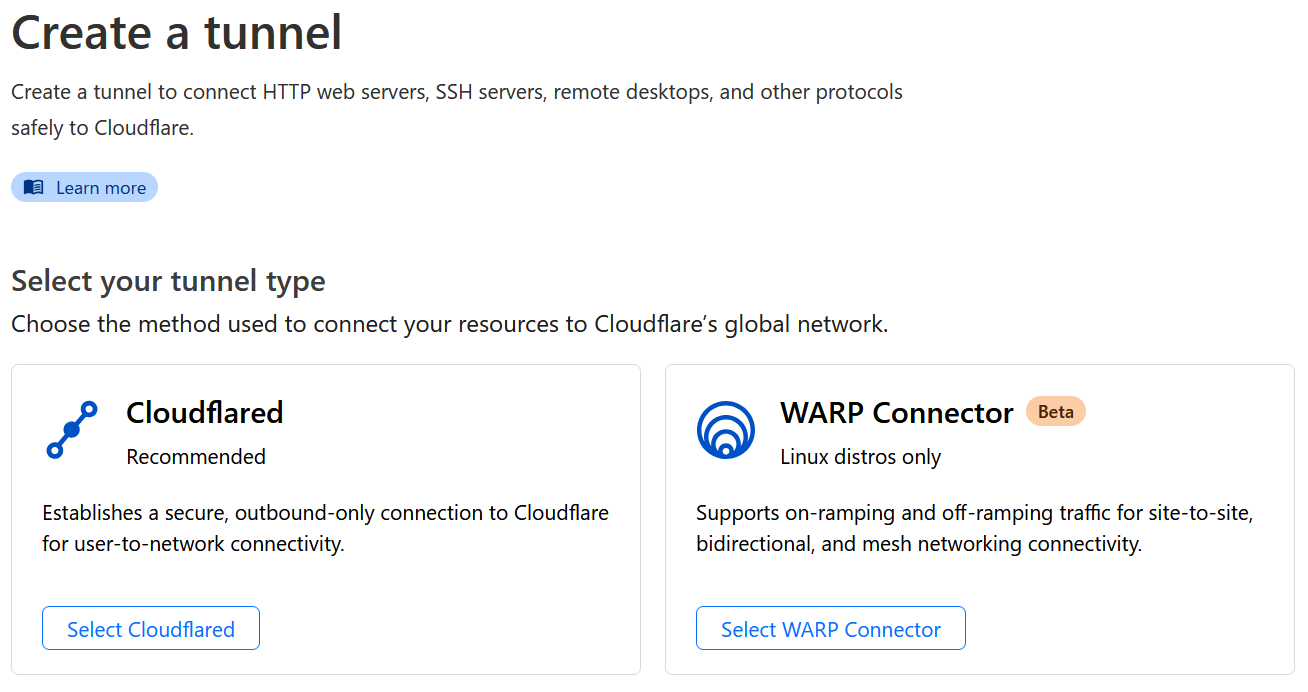This screenshot has height=692, width=1308.
Task: Click the open-book documentation glyph
Action: (33, 187)
